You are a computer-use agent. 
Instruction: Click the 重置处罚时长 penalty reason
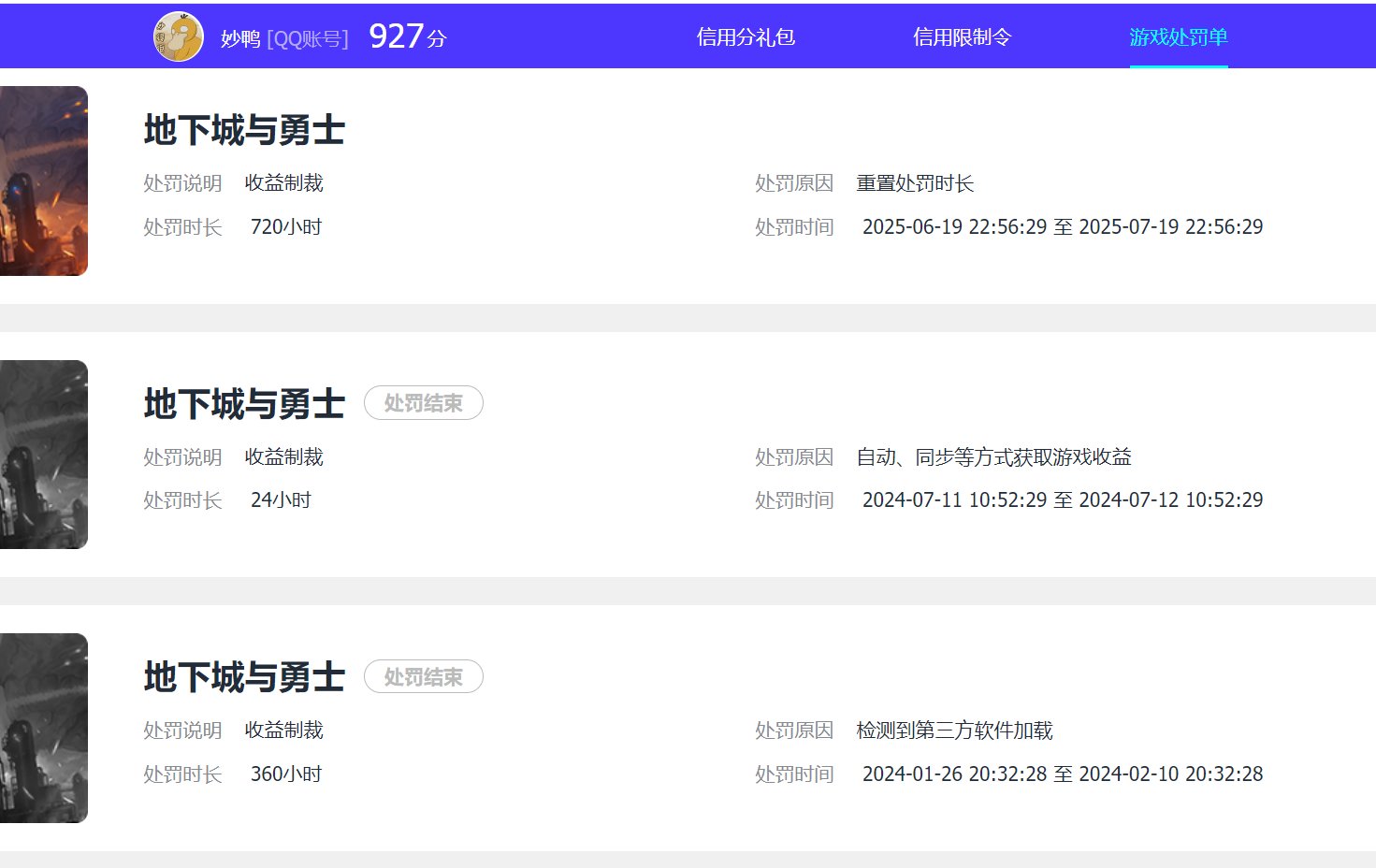[915, 183]
